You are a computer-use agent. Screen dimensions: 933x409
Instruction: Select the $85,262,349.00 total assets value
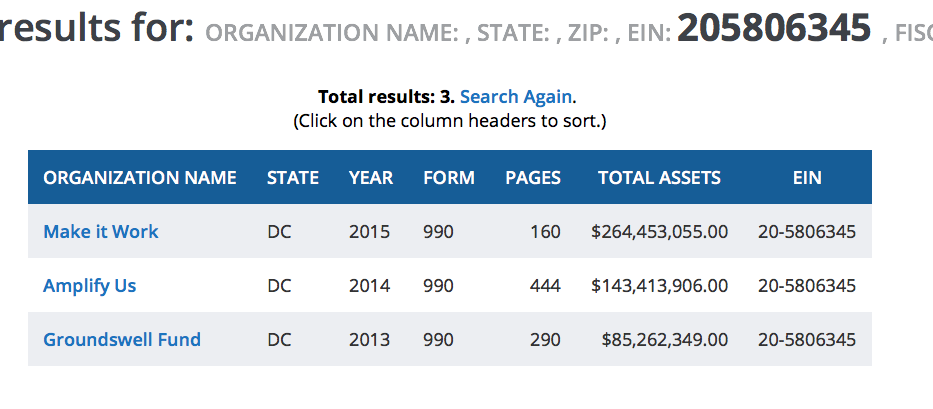(664, 340)
